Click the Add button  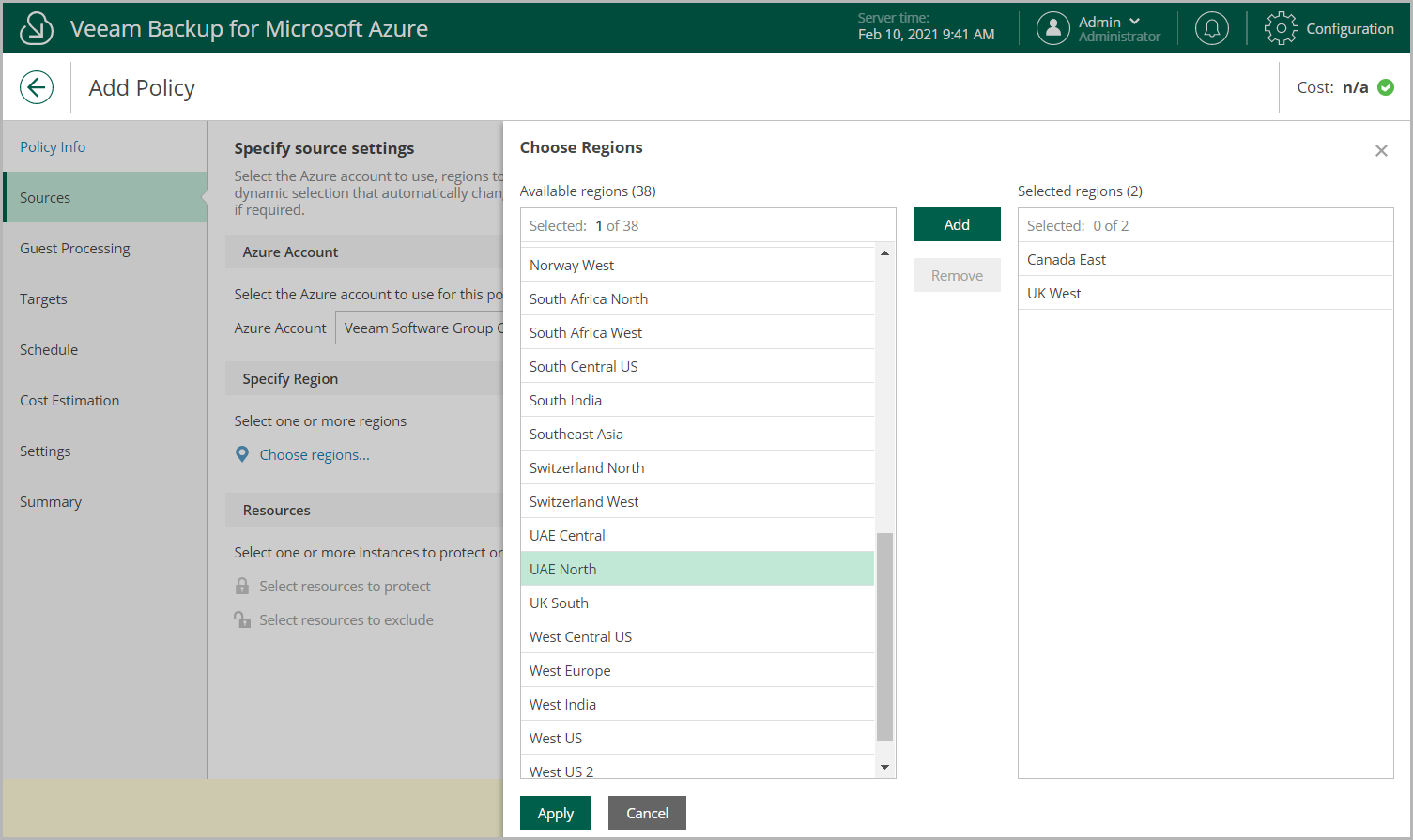tap(957, 224)
